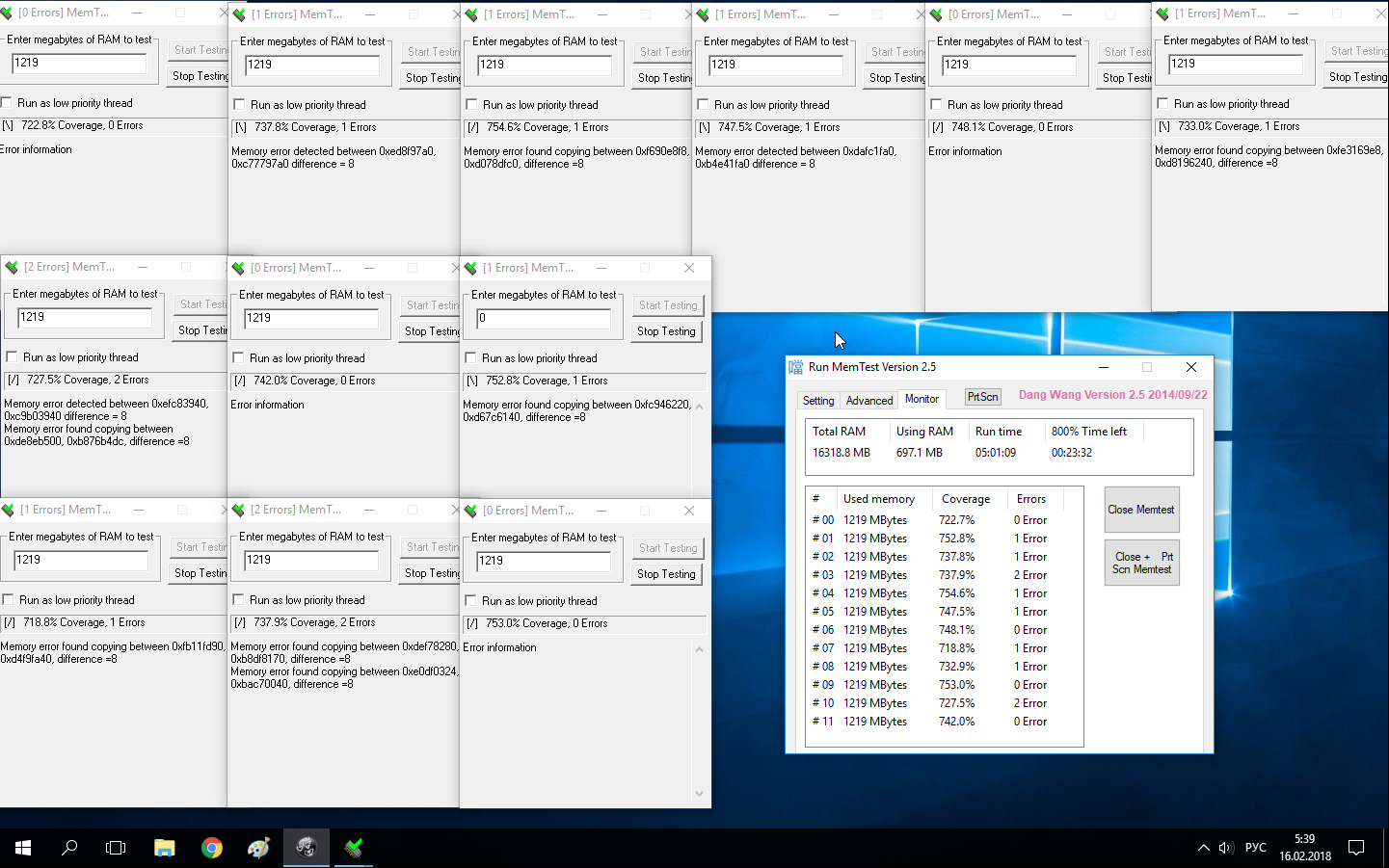Click the Coverage column header in Monitor list

pos(968,499)
